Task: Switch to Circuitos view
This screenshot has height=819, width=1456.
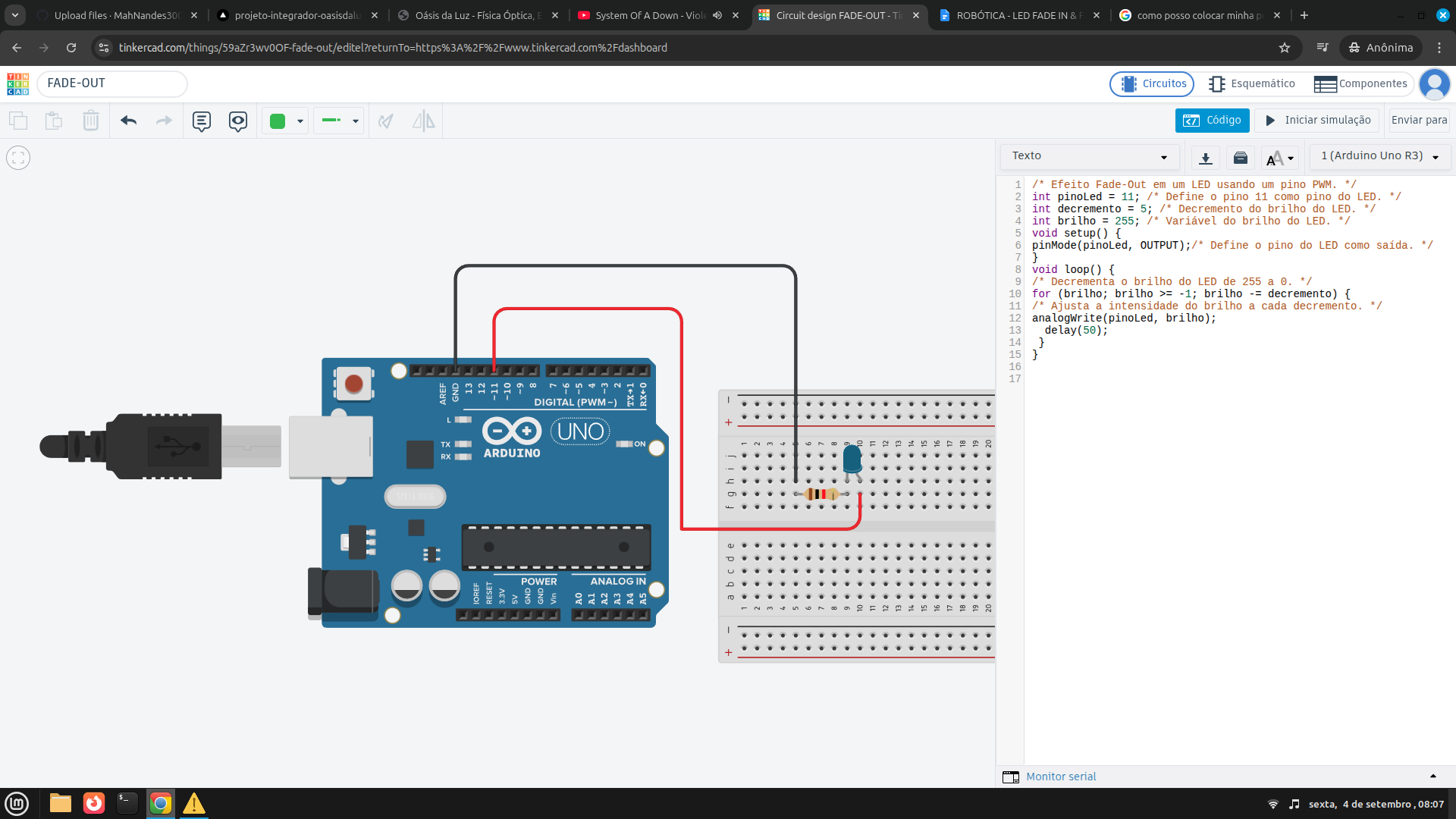Action: 1153,83
